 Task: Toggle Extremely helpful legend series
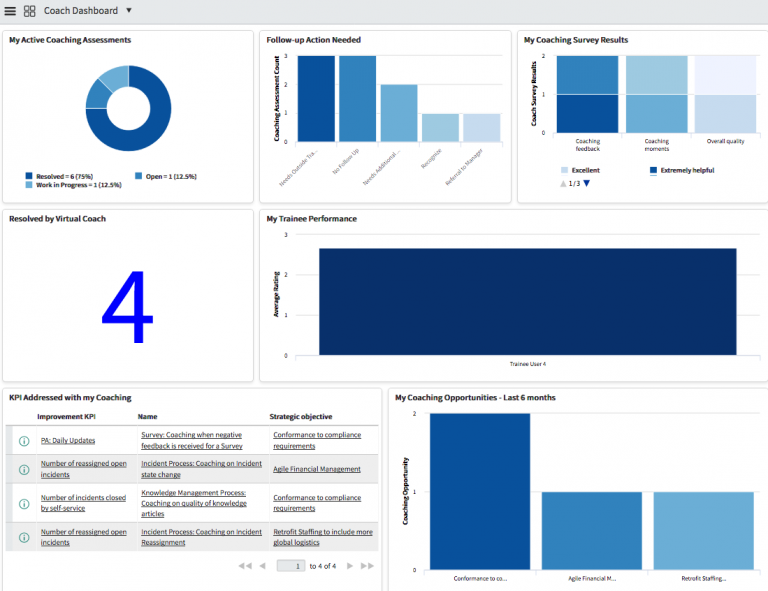click(686, 170)
